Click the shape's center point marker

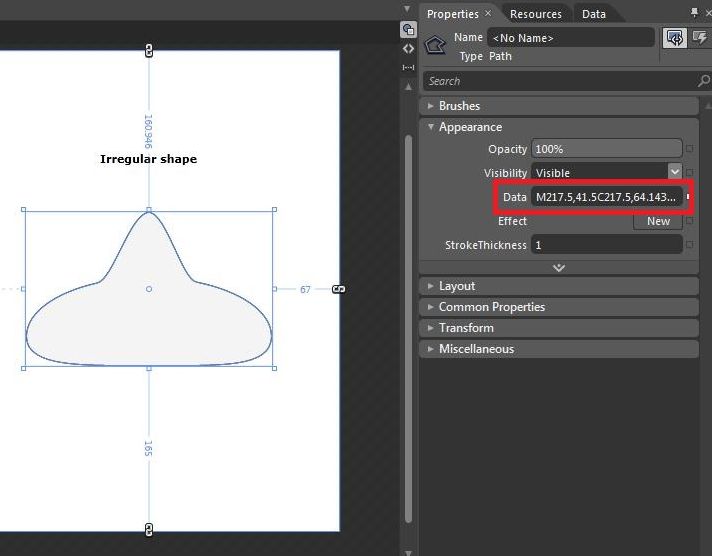[x=148, y=289]
